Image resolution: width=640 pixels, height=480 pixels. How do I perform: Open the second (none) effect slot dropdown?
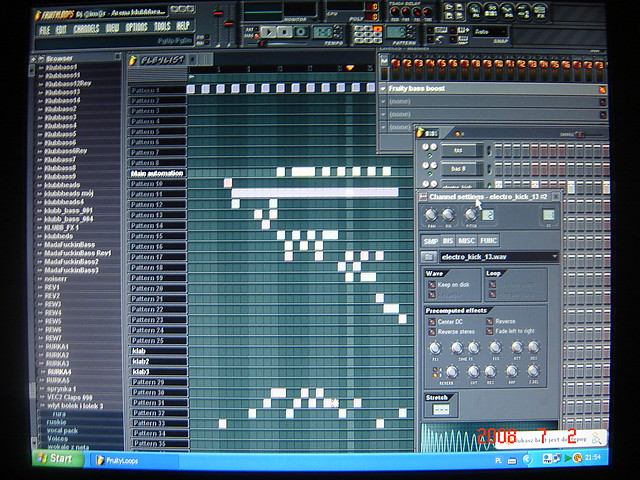pyautogui.click(x=383, y=114)
